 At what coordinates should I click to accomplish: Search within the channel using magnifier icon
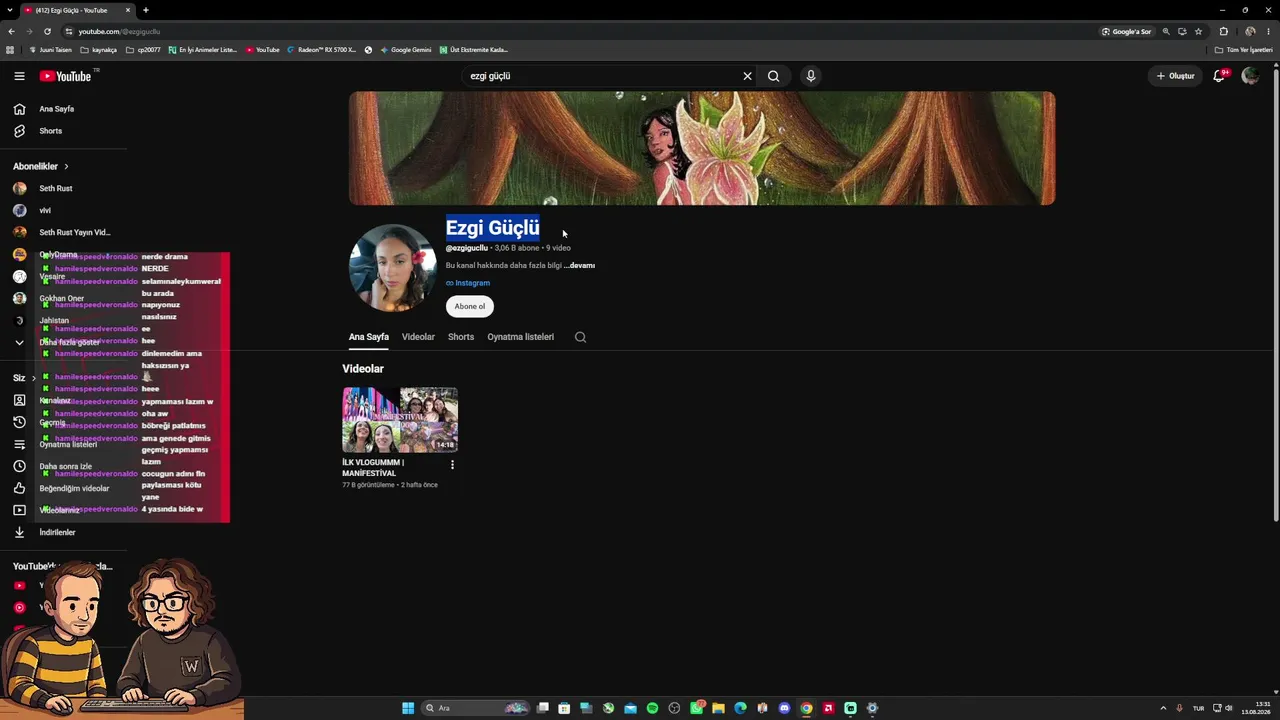point(580,337)
